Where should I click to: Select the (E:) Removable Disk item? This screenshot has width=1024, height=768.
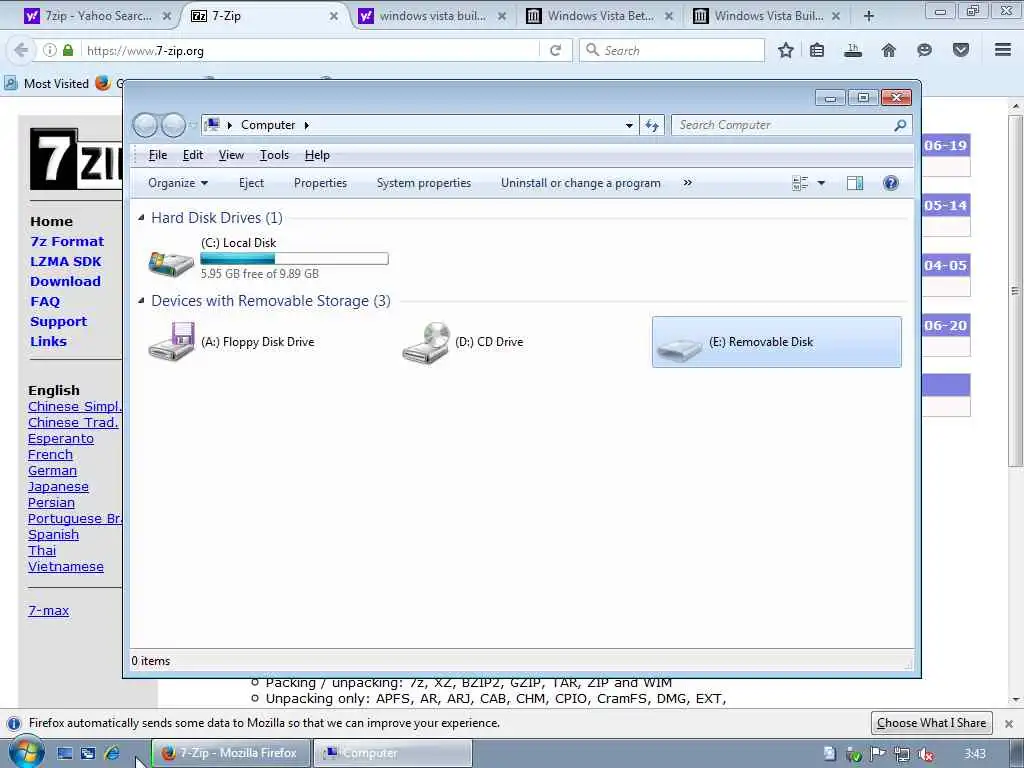coord(776,342)
